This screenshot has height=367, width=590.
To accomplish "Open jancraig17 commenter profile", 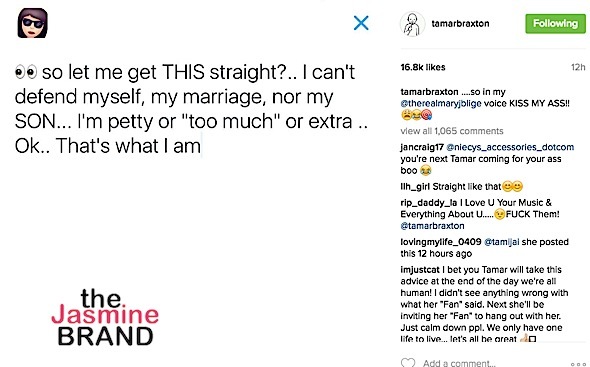I will point(422,147).
